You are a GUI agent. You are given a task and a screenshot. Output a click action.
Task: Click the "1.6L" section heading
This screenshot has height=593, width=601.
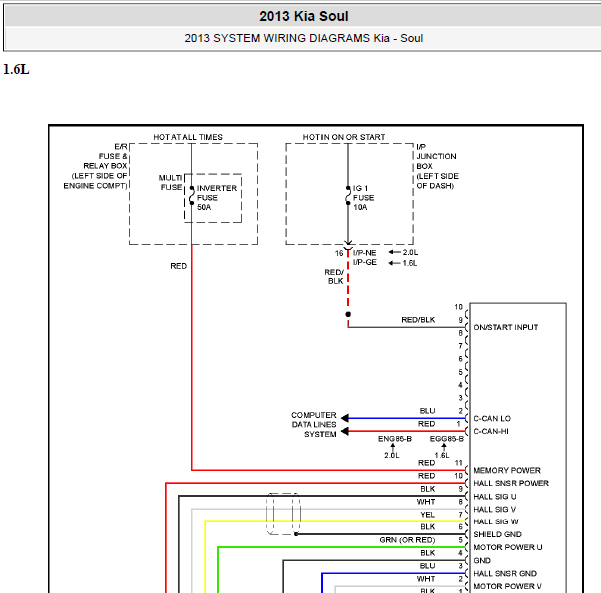click(16, 70)
